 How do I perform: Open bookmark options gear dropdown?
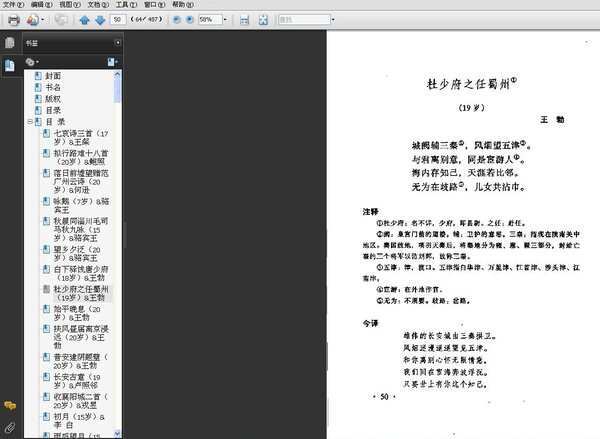[x=32, y=62]
